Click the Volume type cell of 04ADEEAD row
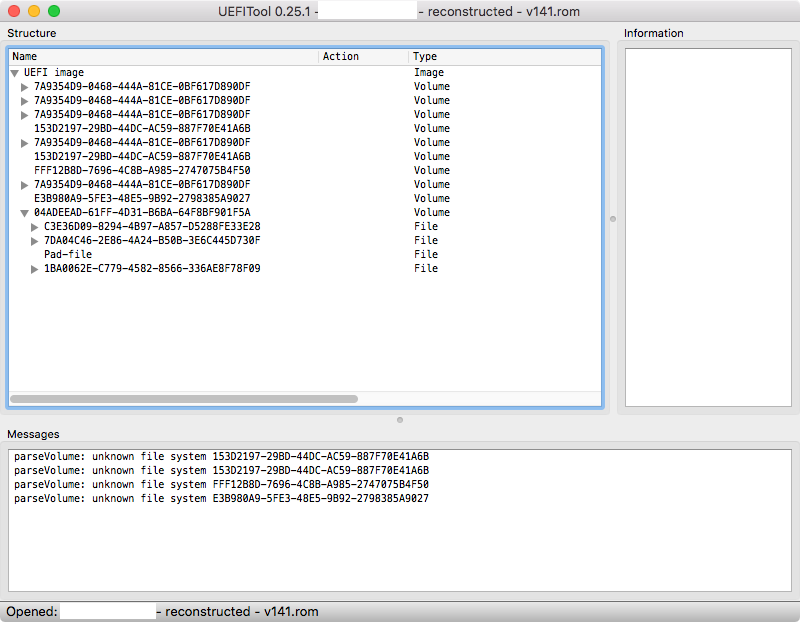The height and width of the screenshot is (622, 800). coord(432,212)
